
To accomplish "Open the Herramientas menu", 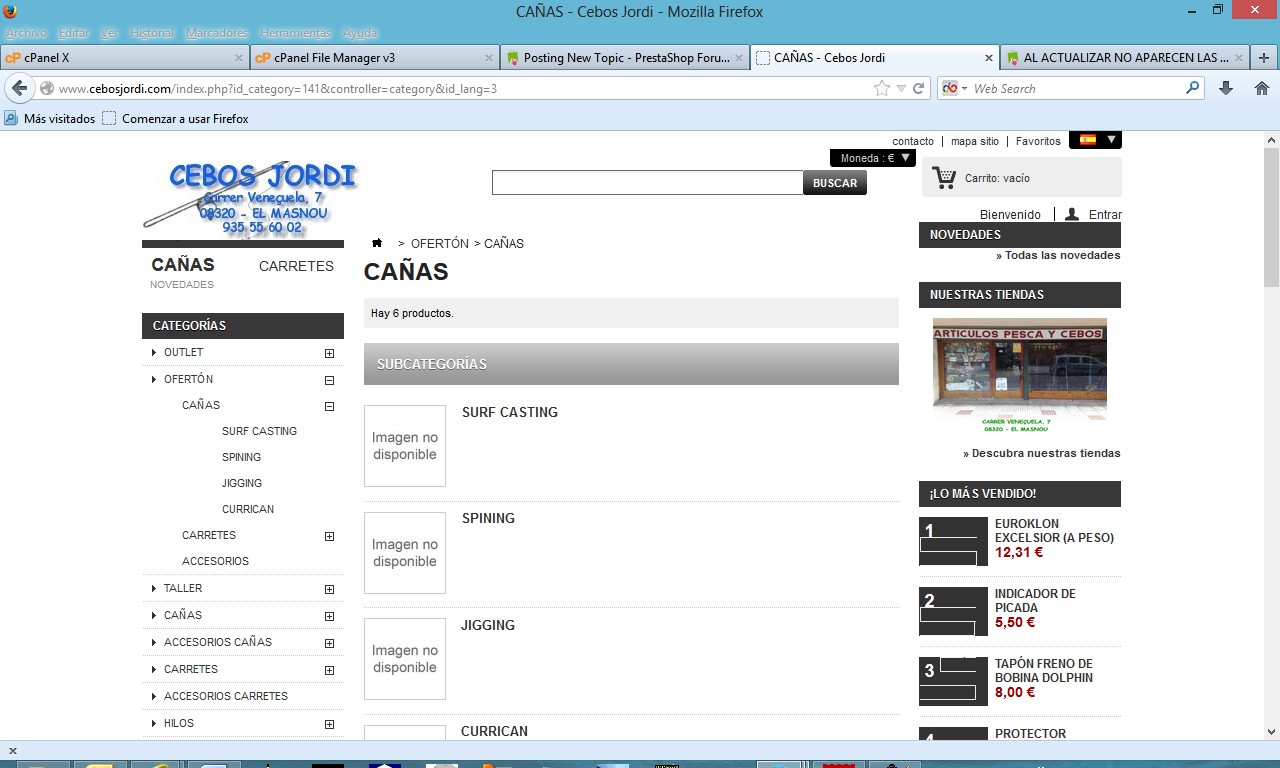I will [x=295, y=33].
